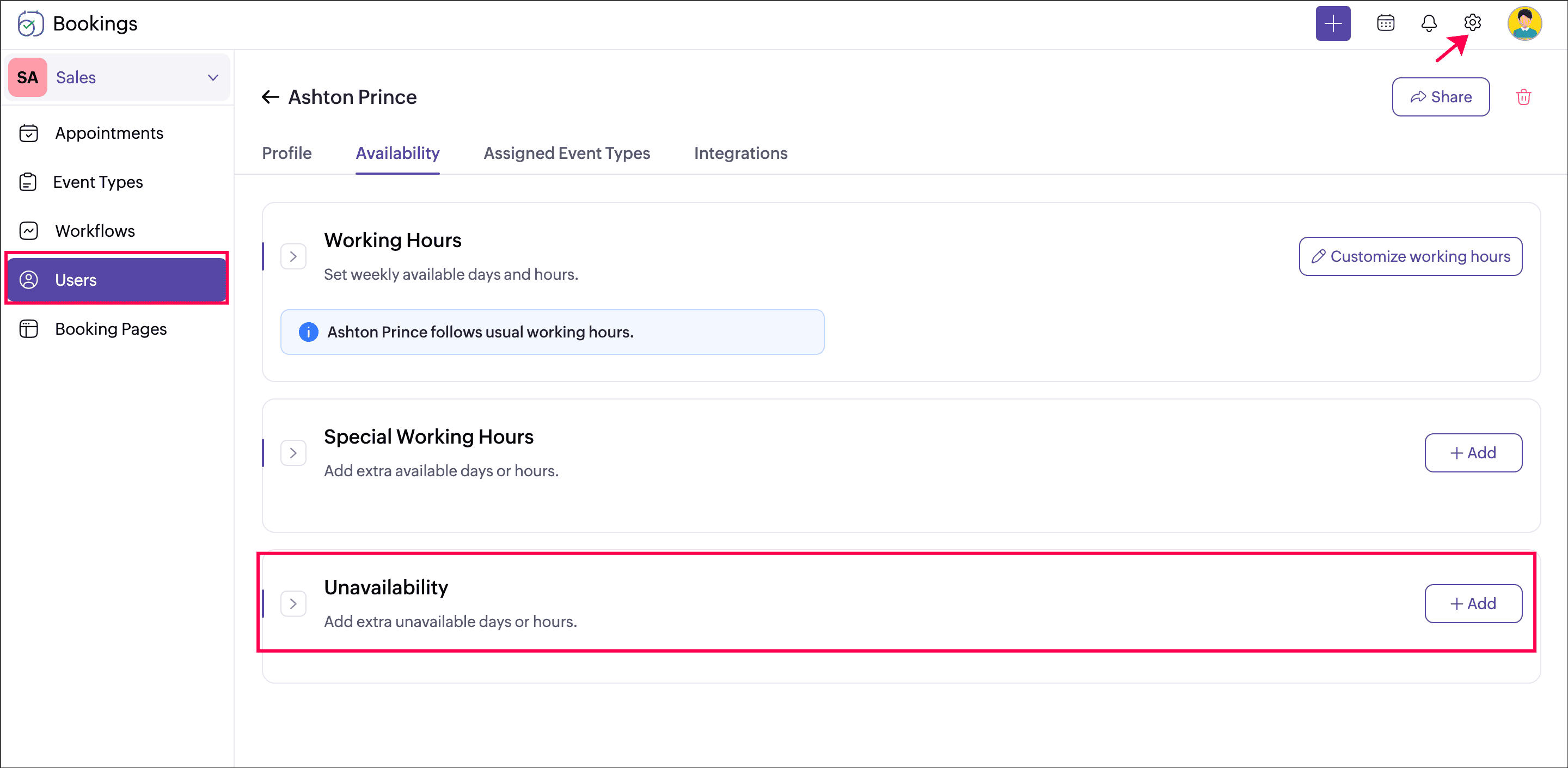Click 'Add extra available days or hours.' text

442,471
